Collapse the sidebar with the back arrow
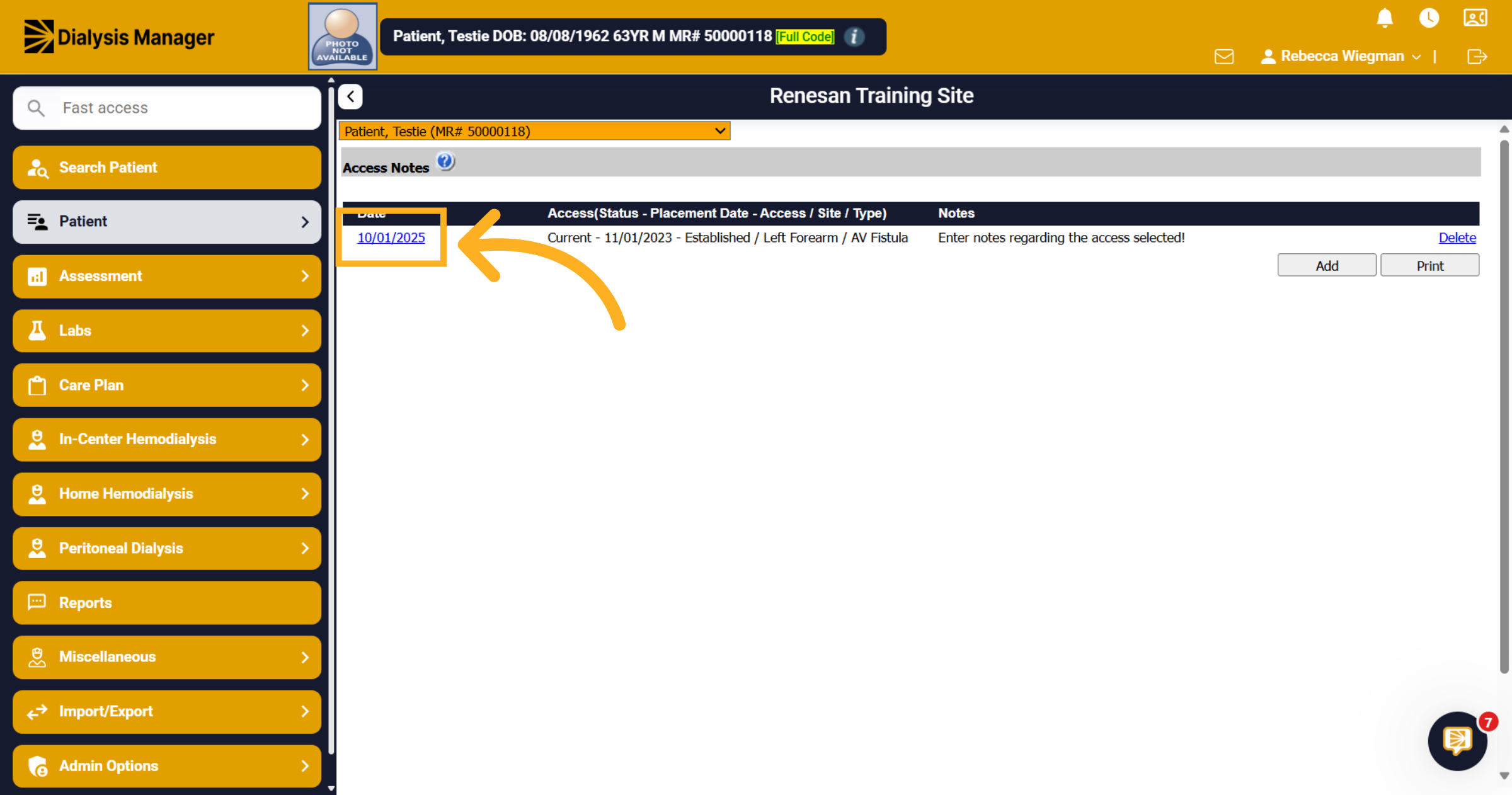This screenshot has height=795, width=1512. pyautogui.click(x=350, y=96)
